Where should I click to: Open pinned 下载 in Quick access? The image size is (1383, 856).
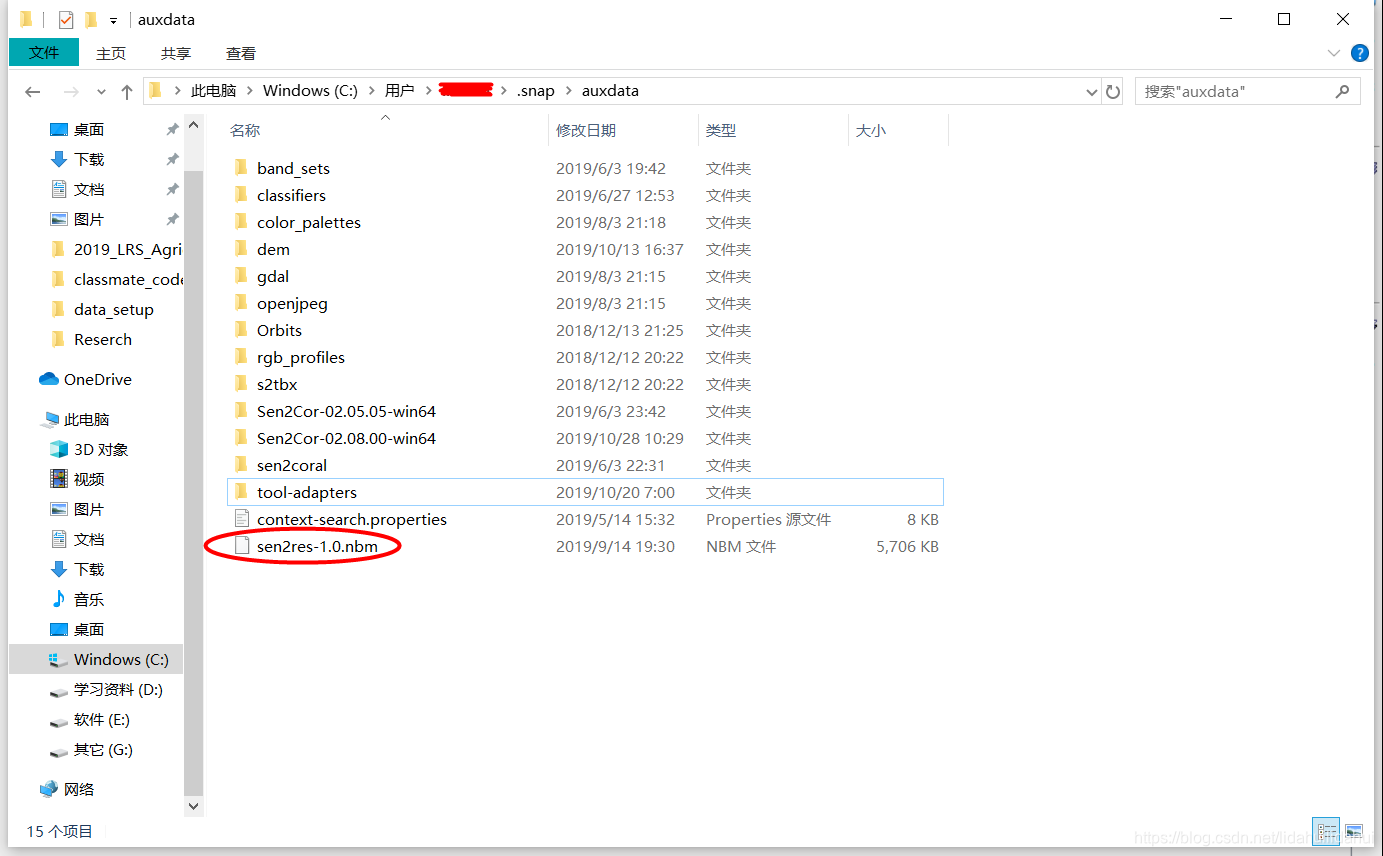[x=89, y=159]
